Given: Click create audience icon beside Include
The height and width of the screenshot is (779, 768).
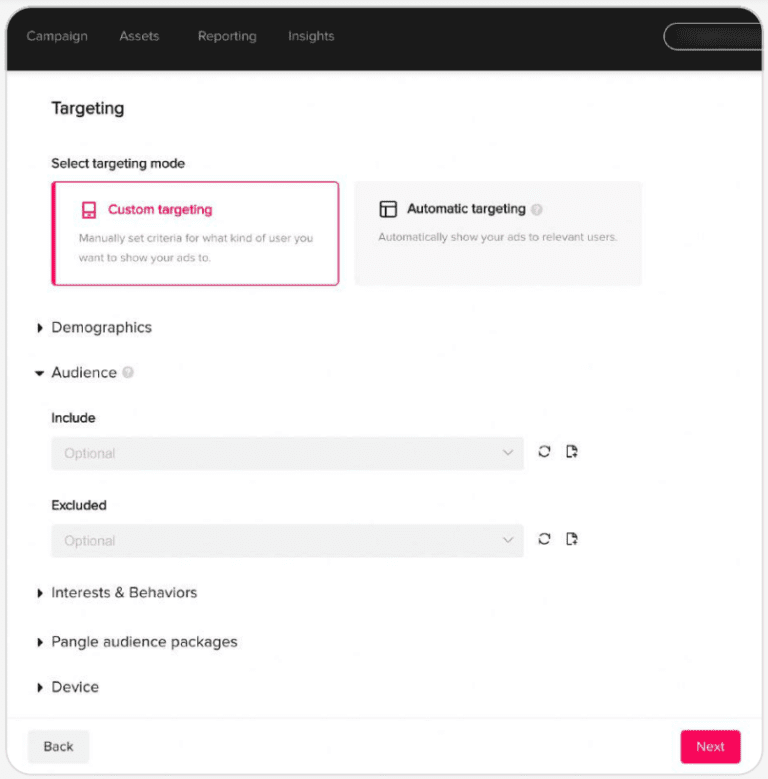Looking at the screenshot, I should [x=572, y=452].
